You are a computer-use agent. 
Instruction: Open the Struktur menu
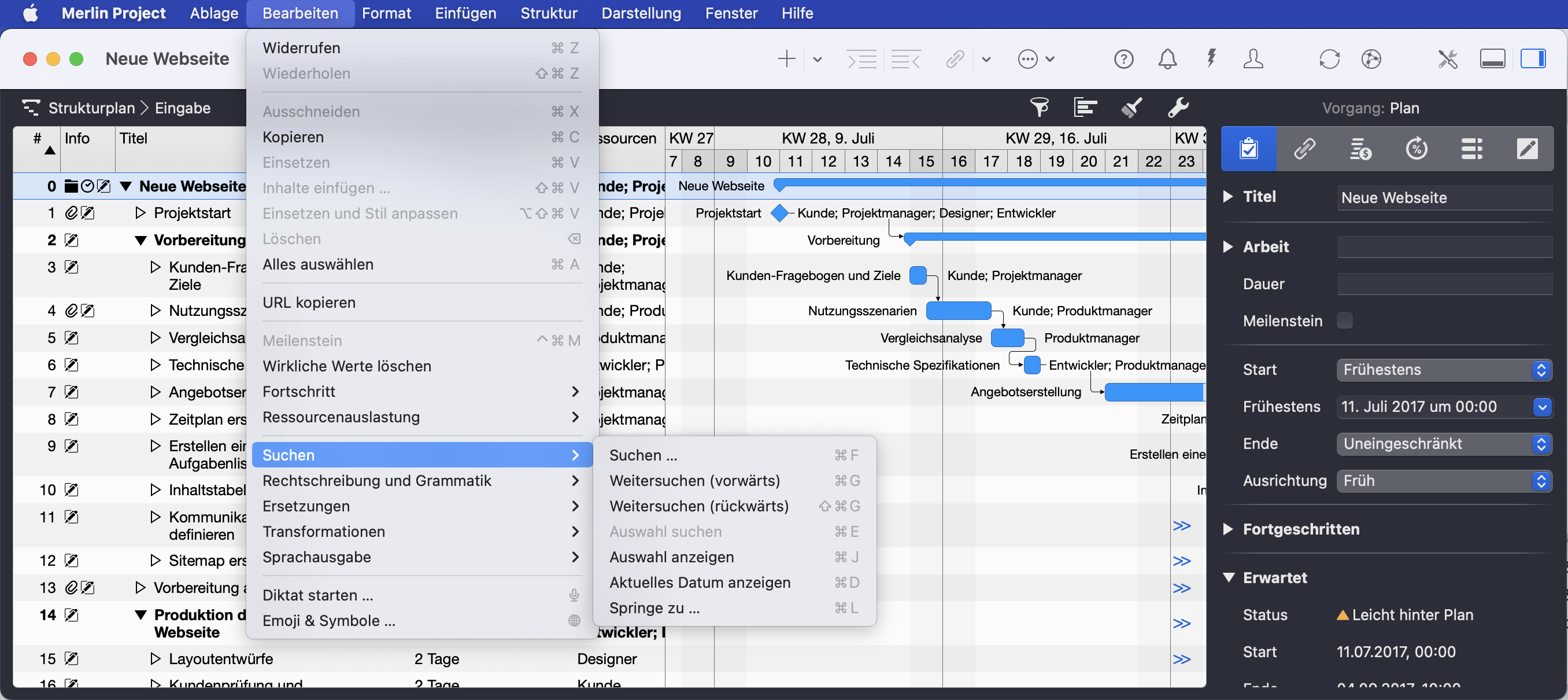coord(549,13)
